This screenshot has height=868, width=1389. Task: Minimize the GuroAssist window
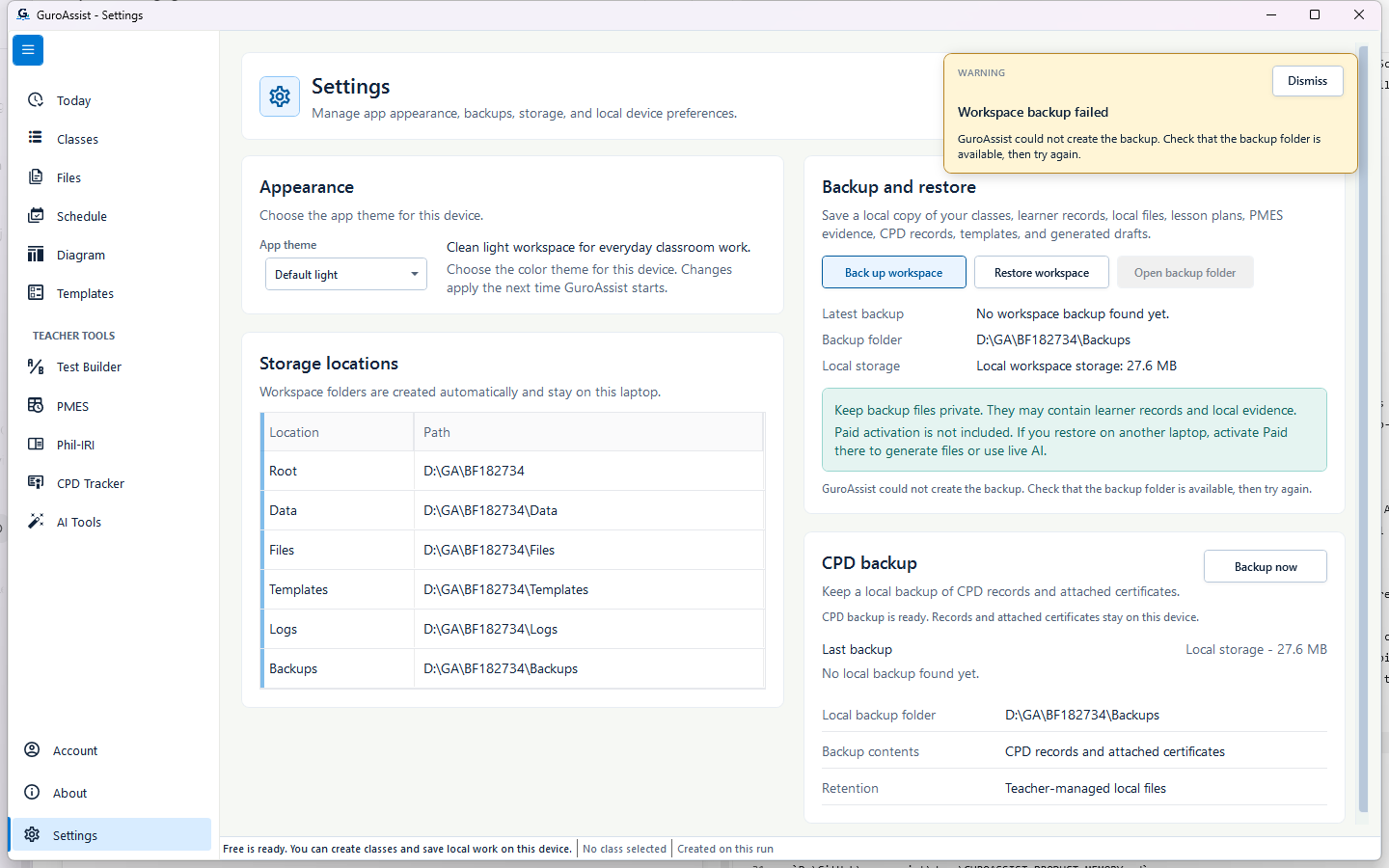(1271, 14)
